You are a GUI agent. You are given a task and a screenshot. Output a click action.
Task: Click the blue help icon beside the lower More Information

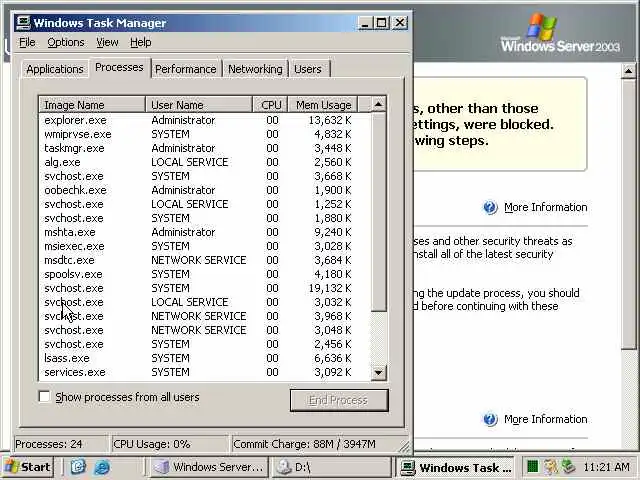[x=490, y=419]
